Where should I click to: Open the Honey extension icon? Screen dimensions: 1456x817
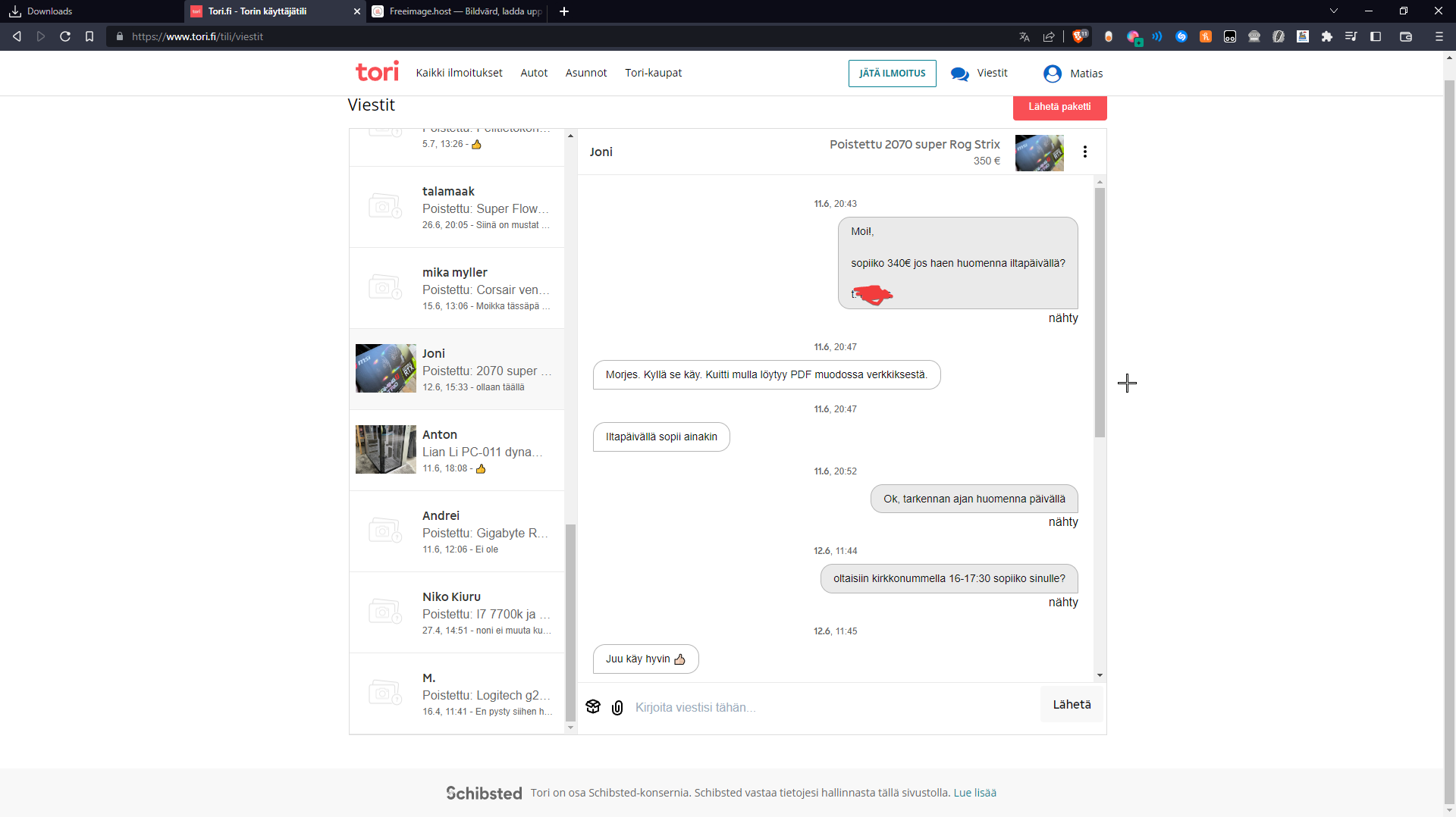(1206, 36)
